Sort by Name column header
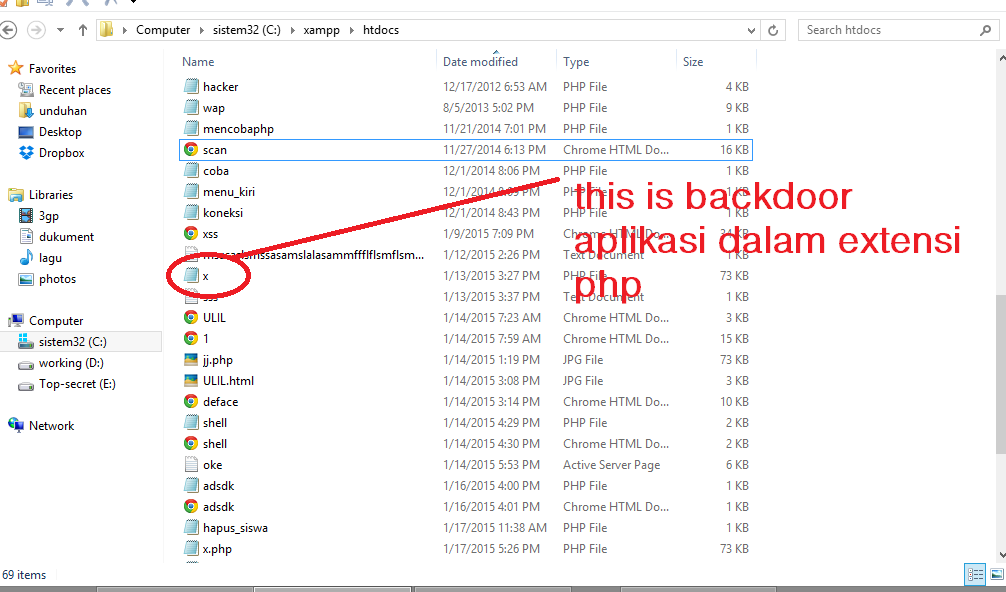The image size is (1006, 592). coord(198,62)
